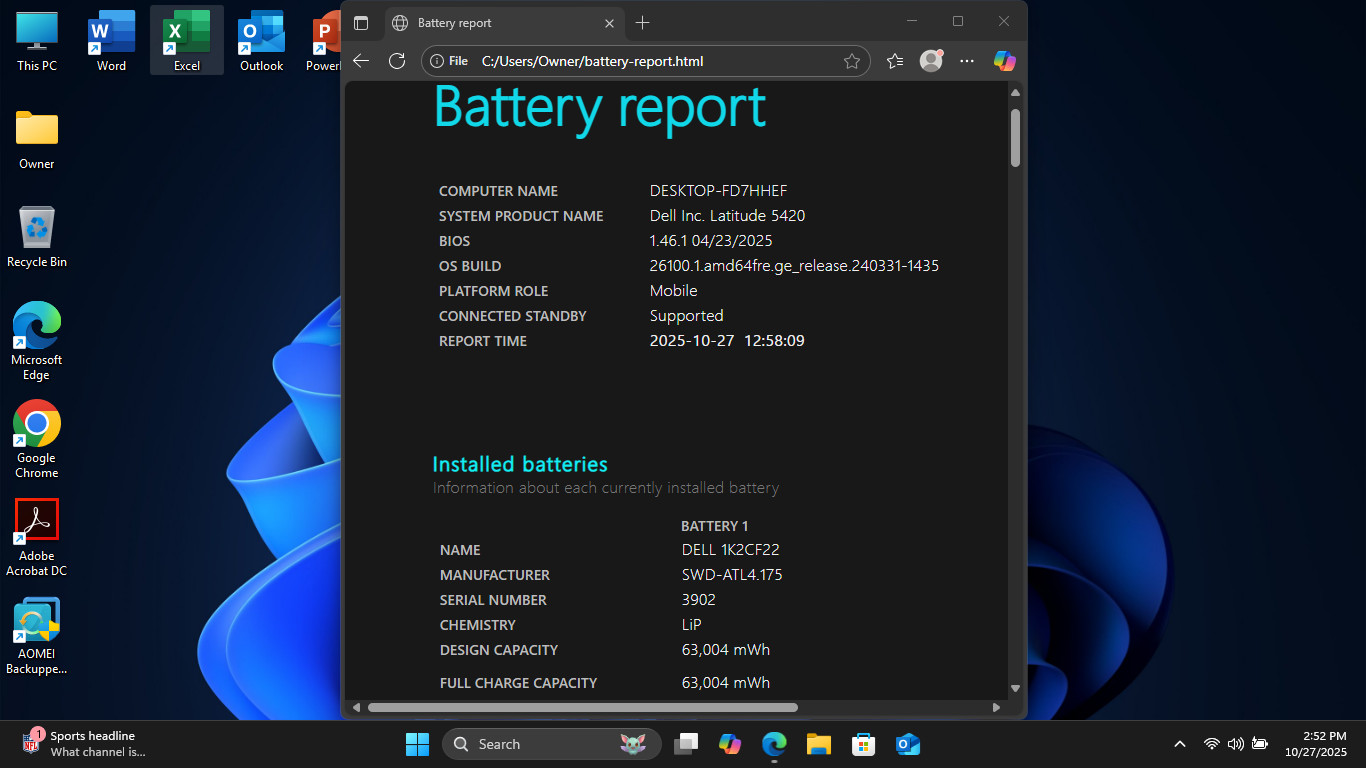Select the Battery report tab
The image size is (1366, 768).
(x=504, y=22)
